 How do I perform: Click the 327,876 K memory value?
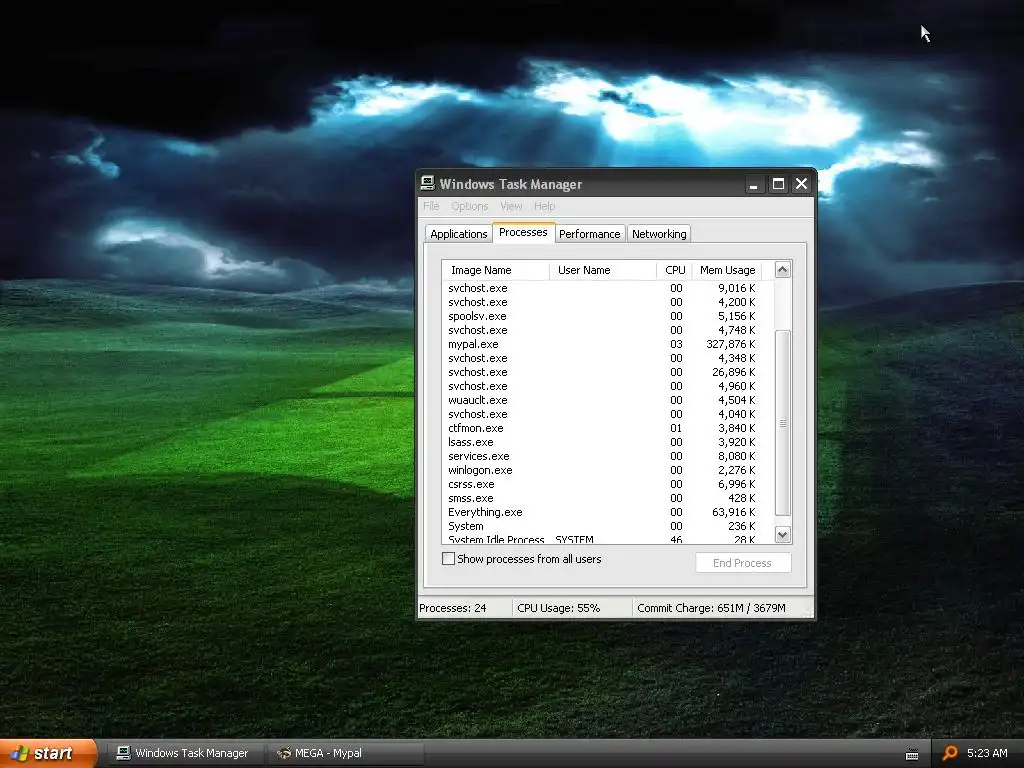click(x=730, y=344)
